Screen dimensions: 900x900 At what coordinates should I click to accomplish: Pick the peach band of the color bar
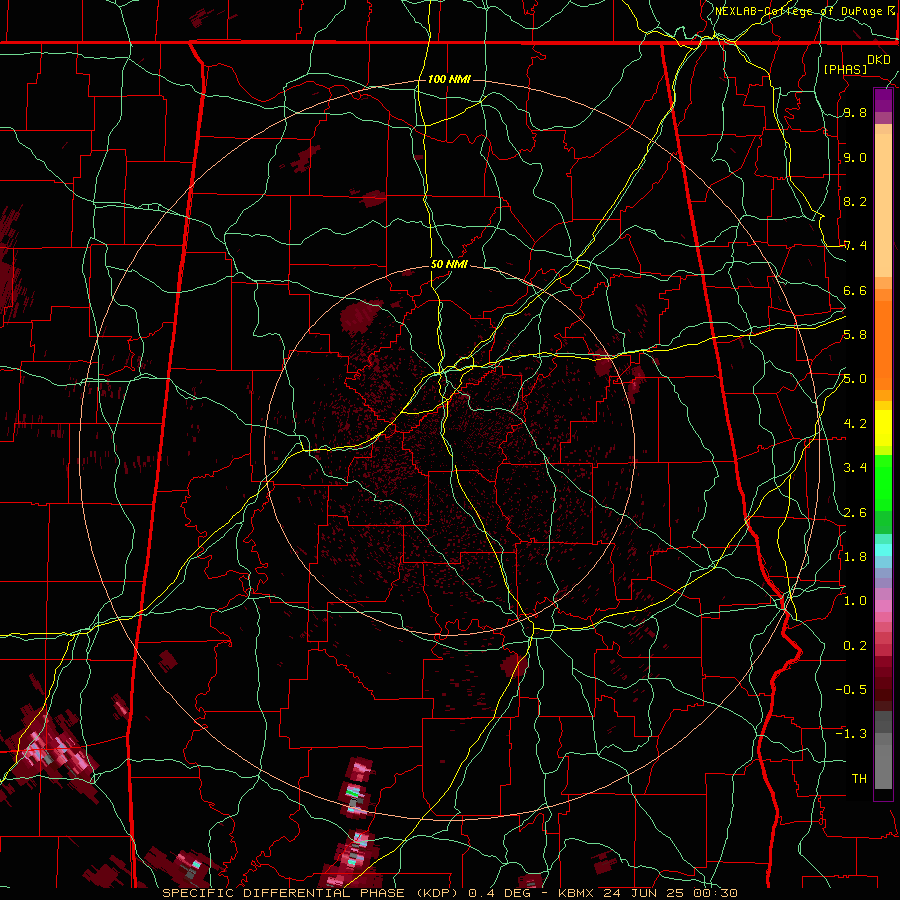[883, 201]
